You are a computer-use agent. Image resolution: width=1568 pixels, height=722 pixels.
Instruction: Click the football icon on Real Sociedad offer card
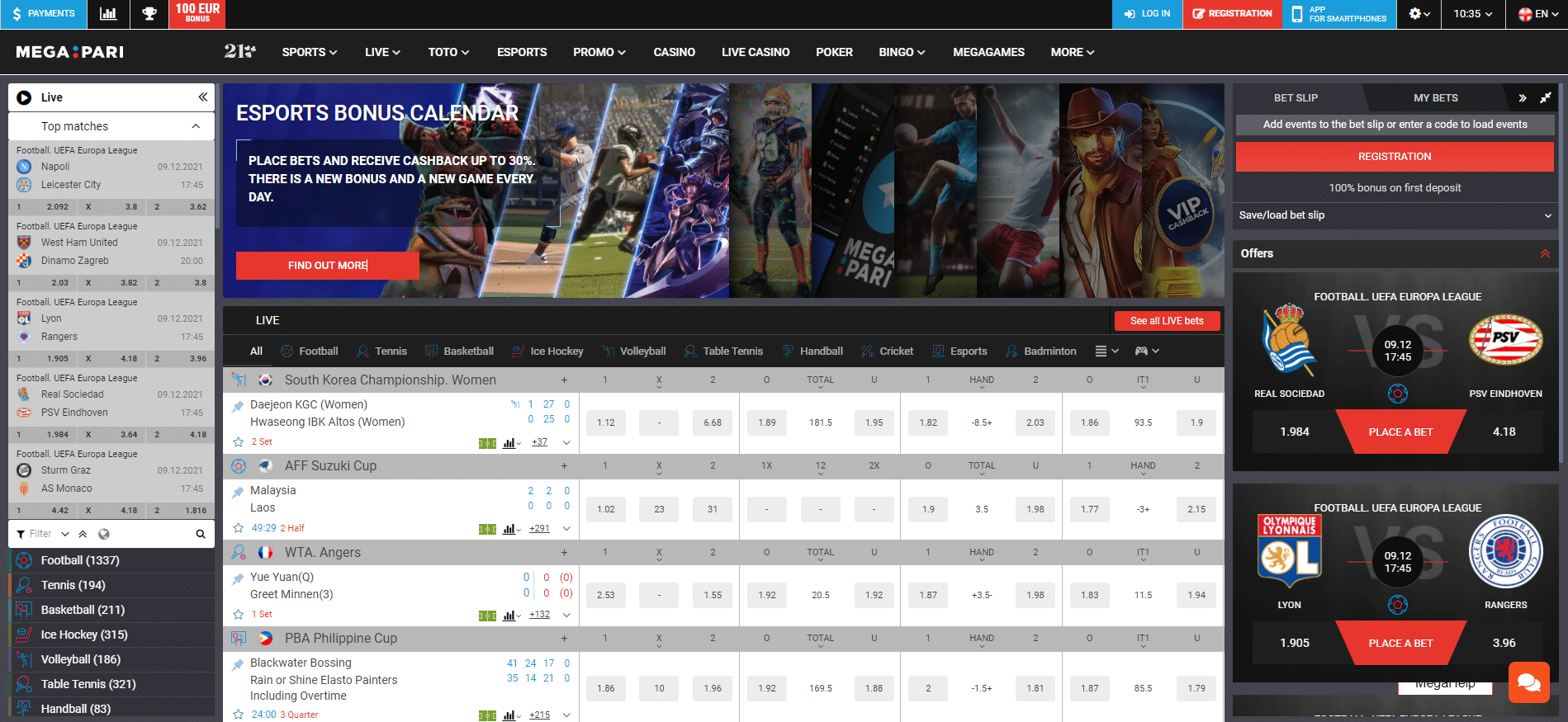click(x=1397, y=394)
